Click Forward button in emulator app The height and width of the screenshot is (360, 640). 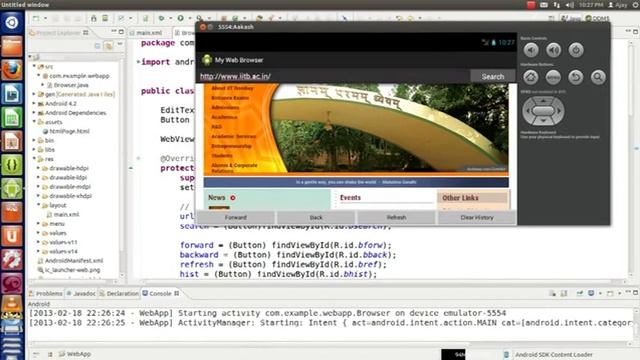(236, 218)
